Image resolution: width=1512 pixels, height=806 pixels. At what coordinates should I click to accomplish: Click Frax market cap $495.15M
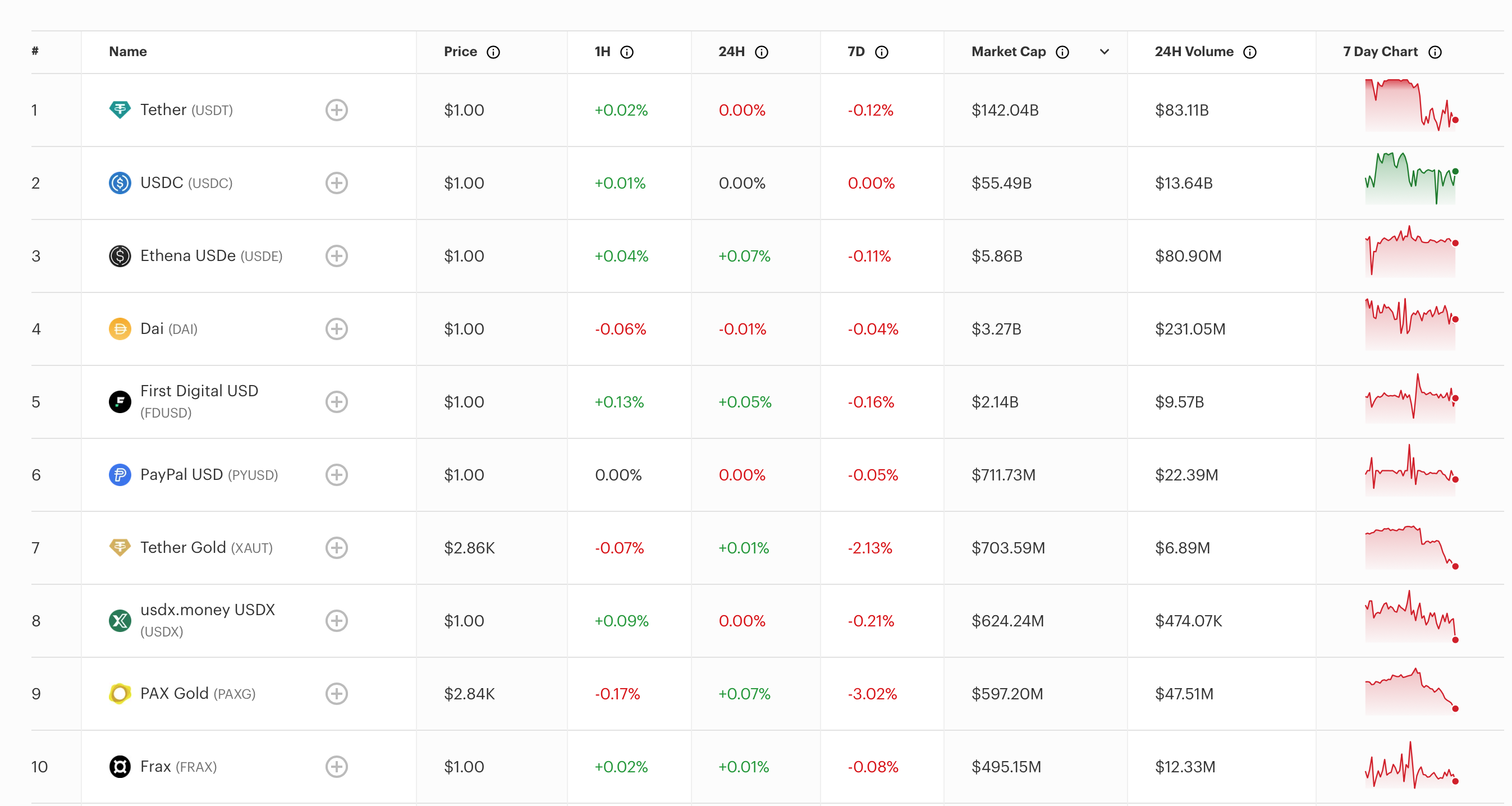[1006, 767]
